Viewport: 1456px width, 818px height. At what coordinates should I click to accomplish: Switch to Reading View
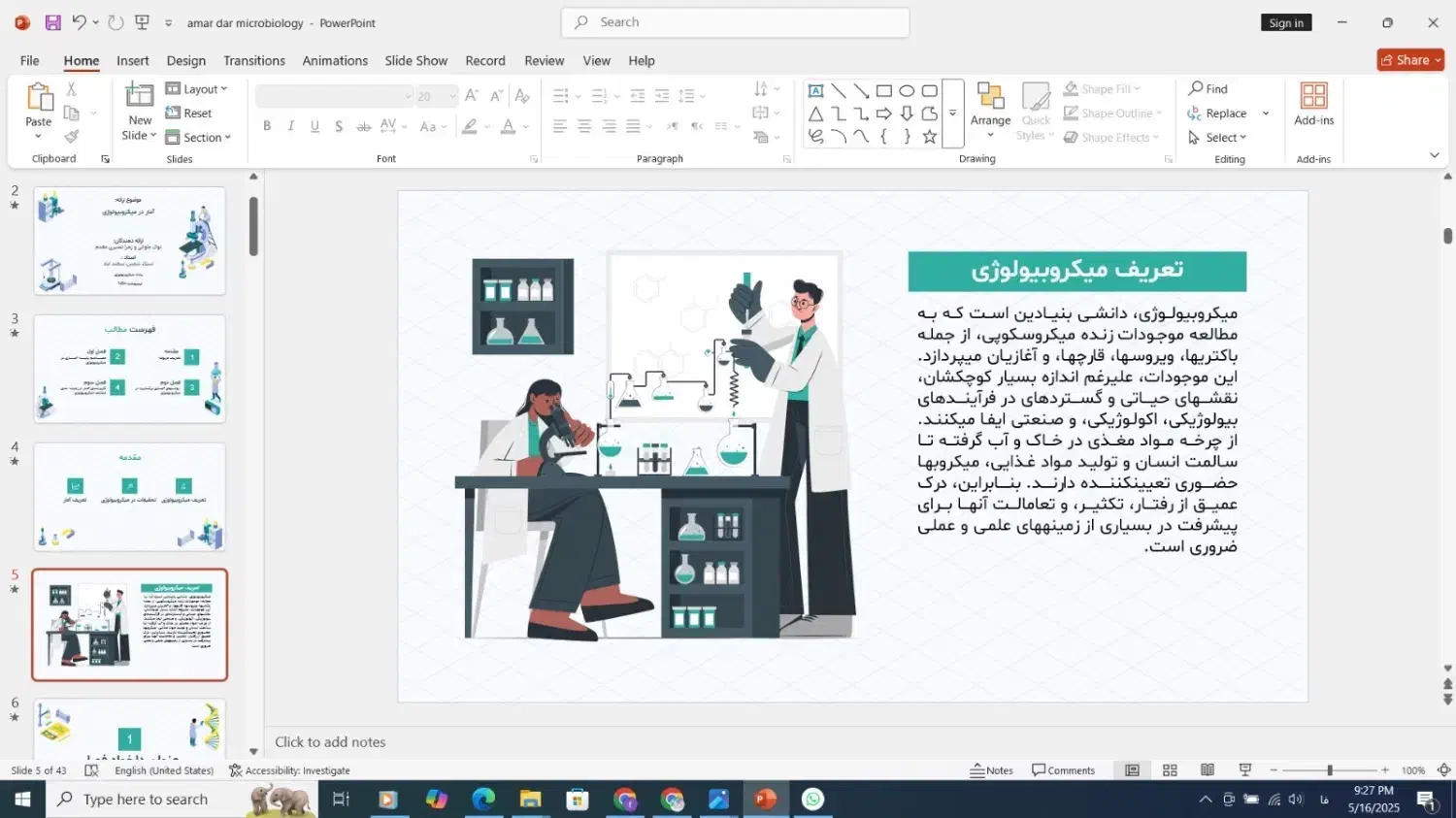[x=1208, y=770]
